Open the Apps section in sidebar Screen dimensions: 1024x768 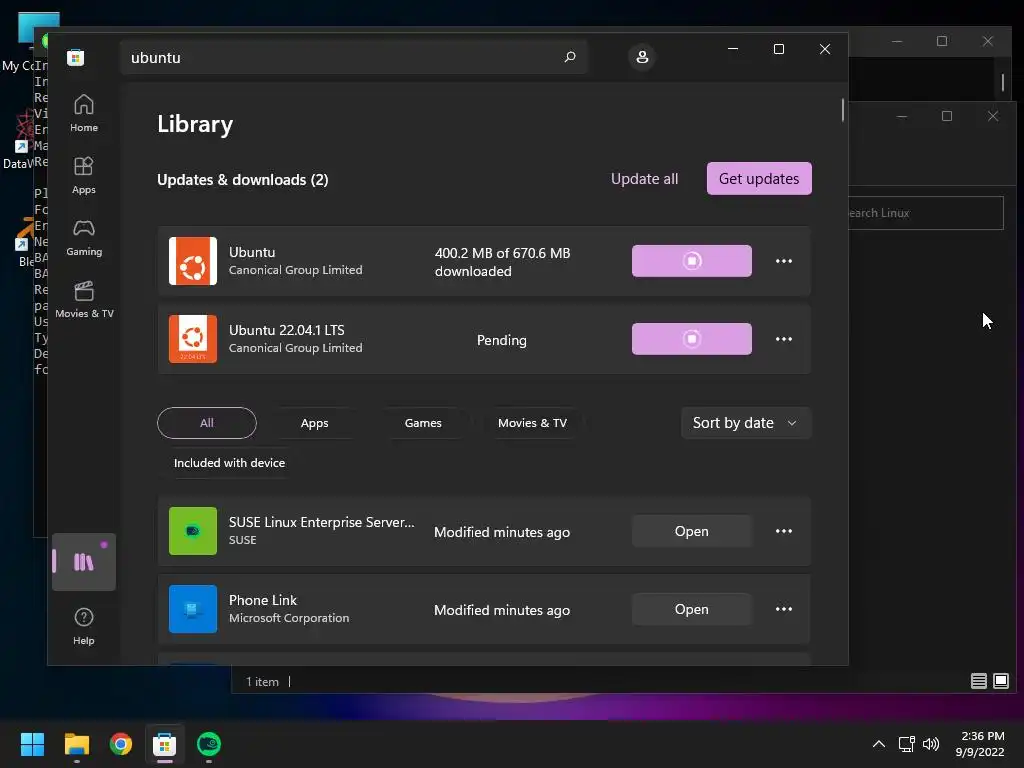[x=84, y=175]
